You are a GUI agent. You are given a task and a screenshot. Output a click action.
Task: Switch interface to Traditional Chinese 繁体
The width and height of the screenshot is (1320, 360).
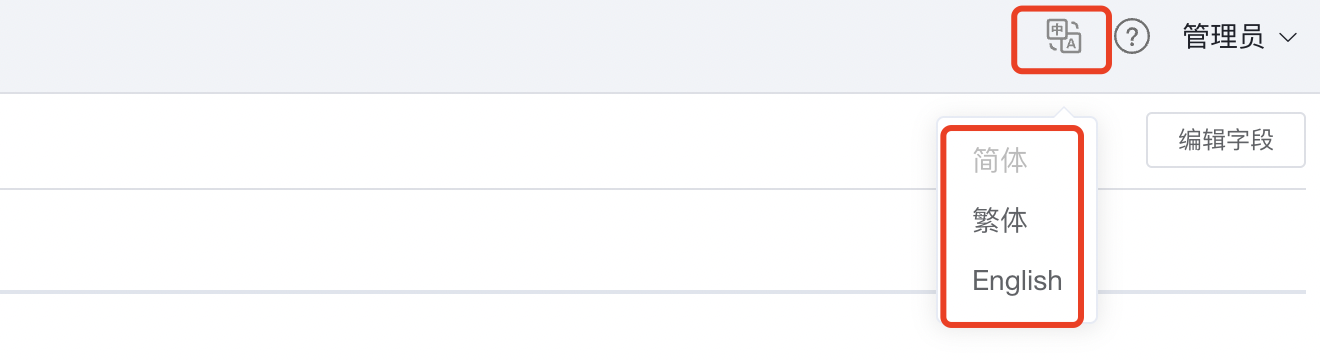tap(1000, 221)
